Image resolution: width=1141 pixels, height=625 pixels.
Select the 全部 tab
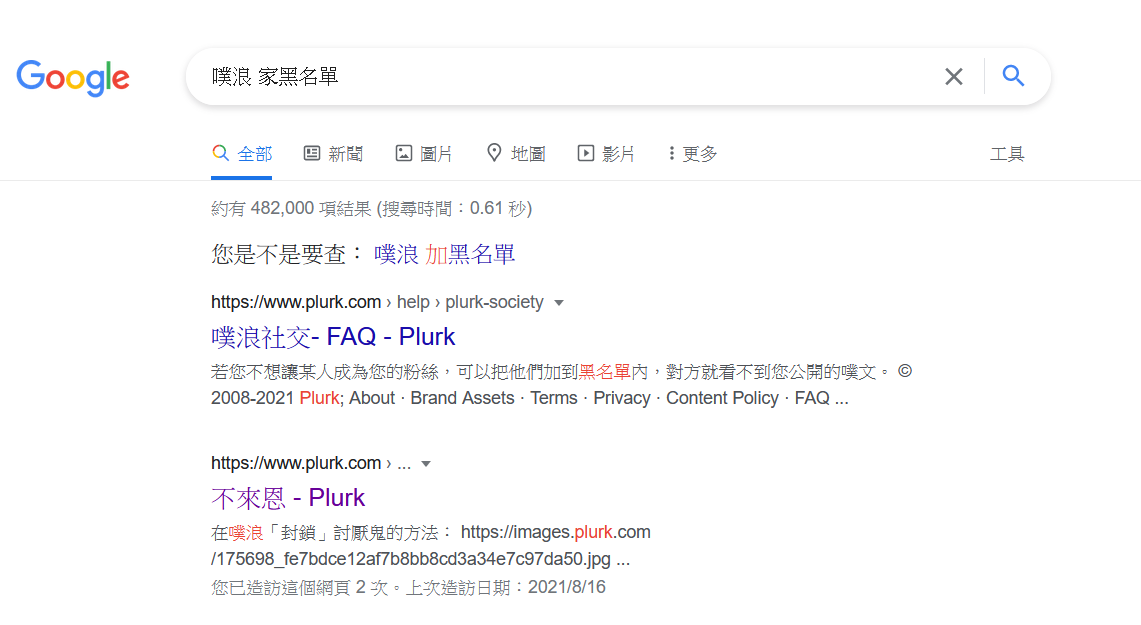(x=242, y=154)
